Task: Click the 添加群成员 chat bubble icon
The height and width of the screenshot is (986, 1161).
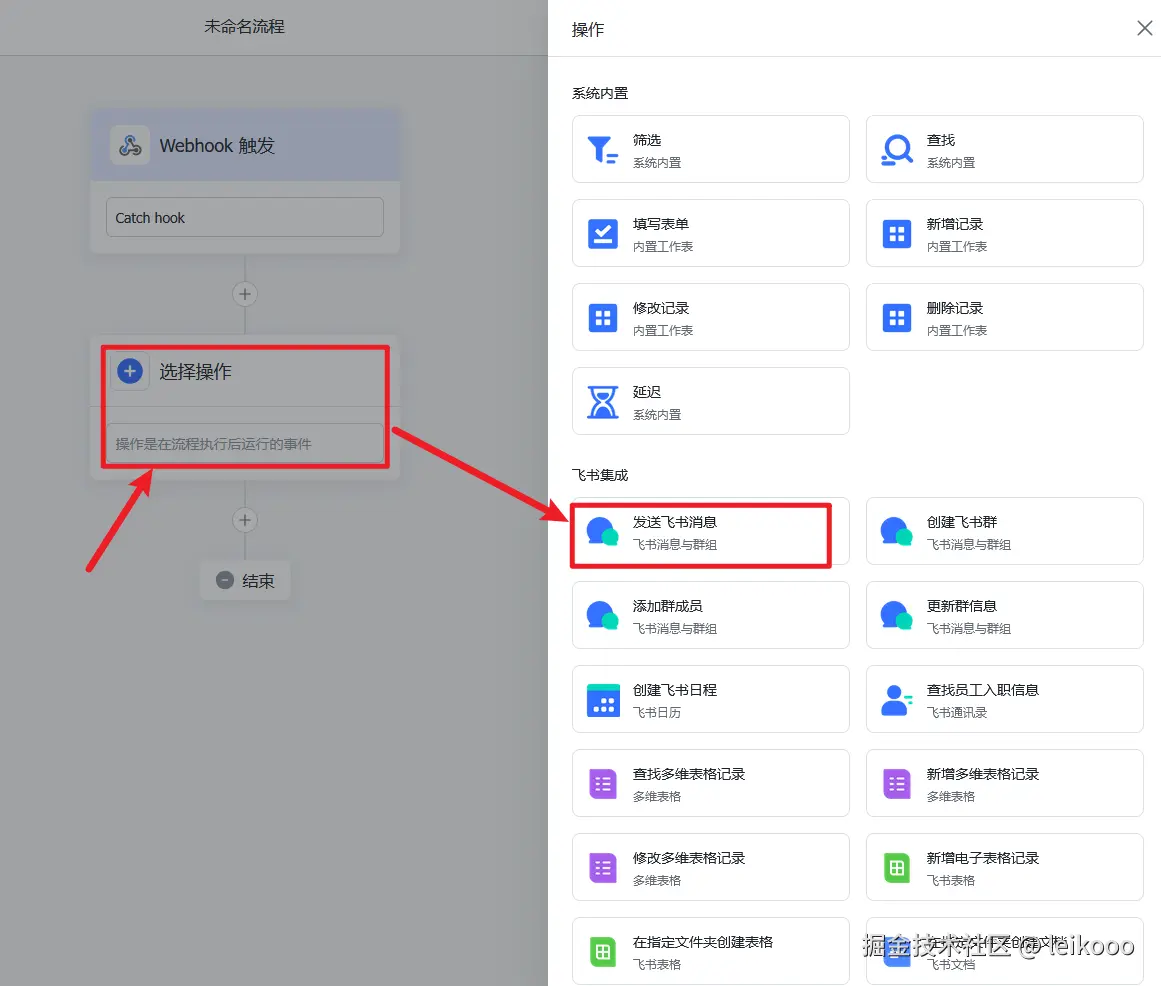Action: coord(603,615)
